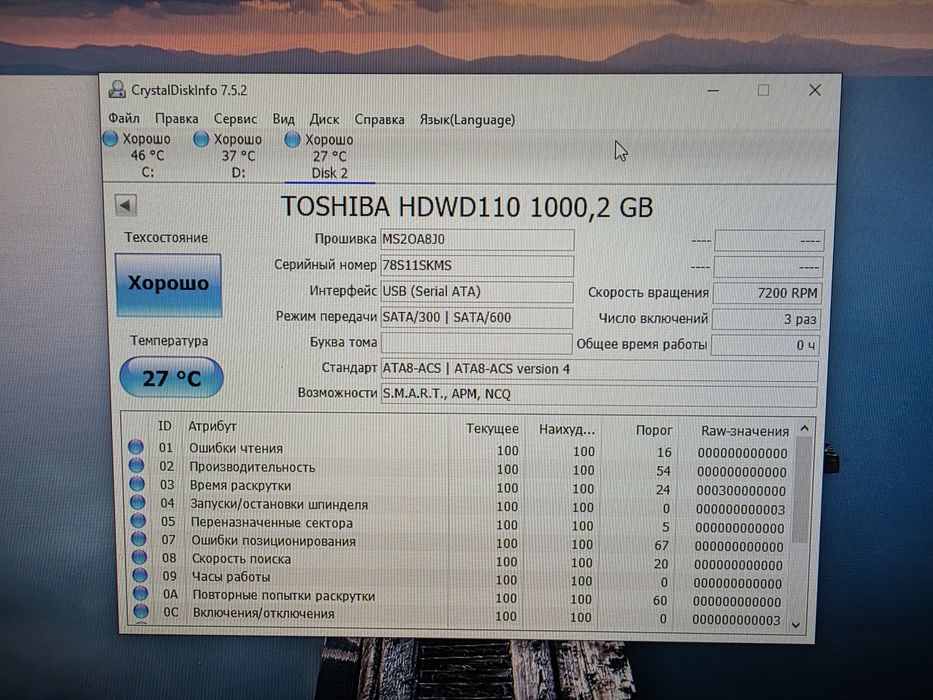Select the Запуски/остановки шпинделя row
The height and width of the screenshot is (700, 933).
tap(457, 505)
